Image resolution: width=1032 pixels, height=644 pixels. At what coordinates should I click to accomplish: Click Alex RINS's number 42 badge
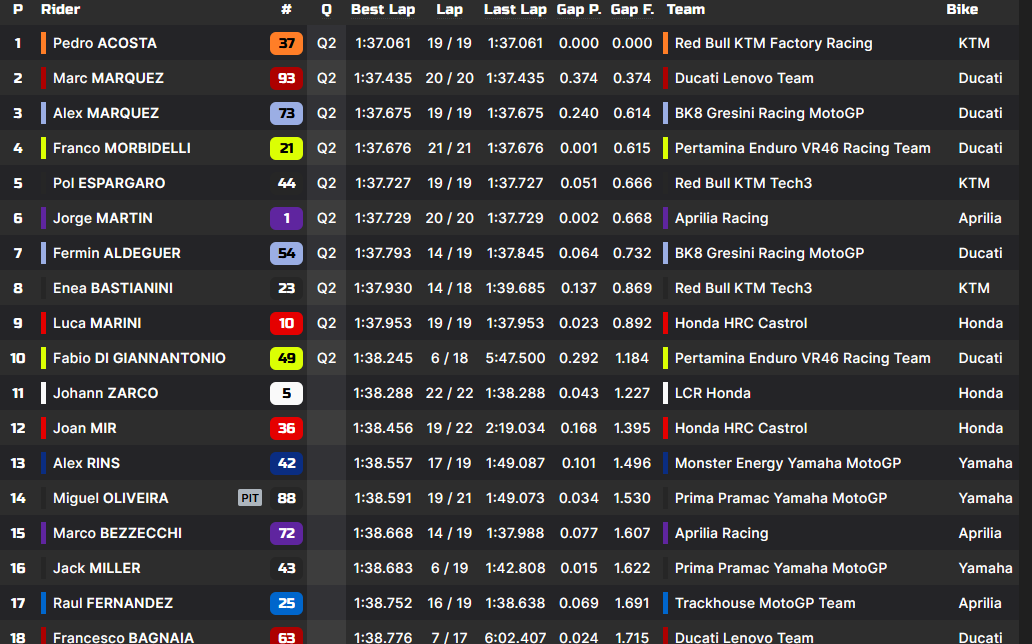coord(286,463)
